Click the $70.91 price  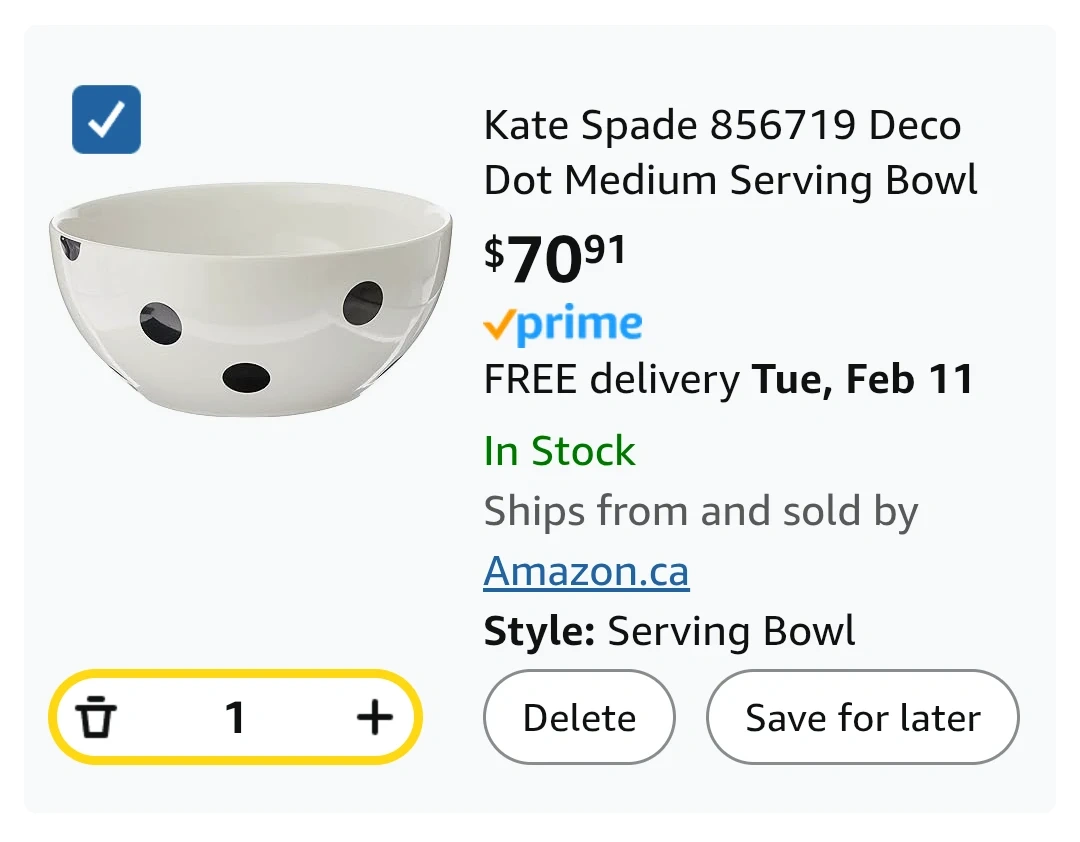pos(555,259)
